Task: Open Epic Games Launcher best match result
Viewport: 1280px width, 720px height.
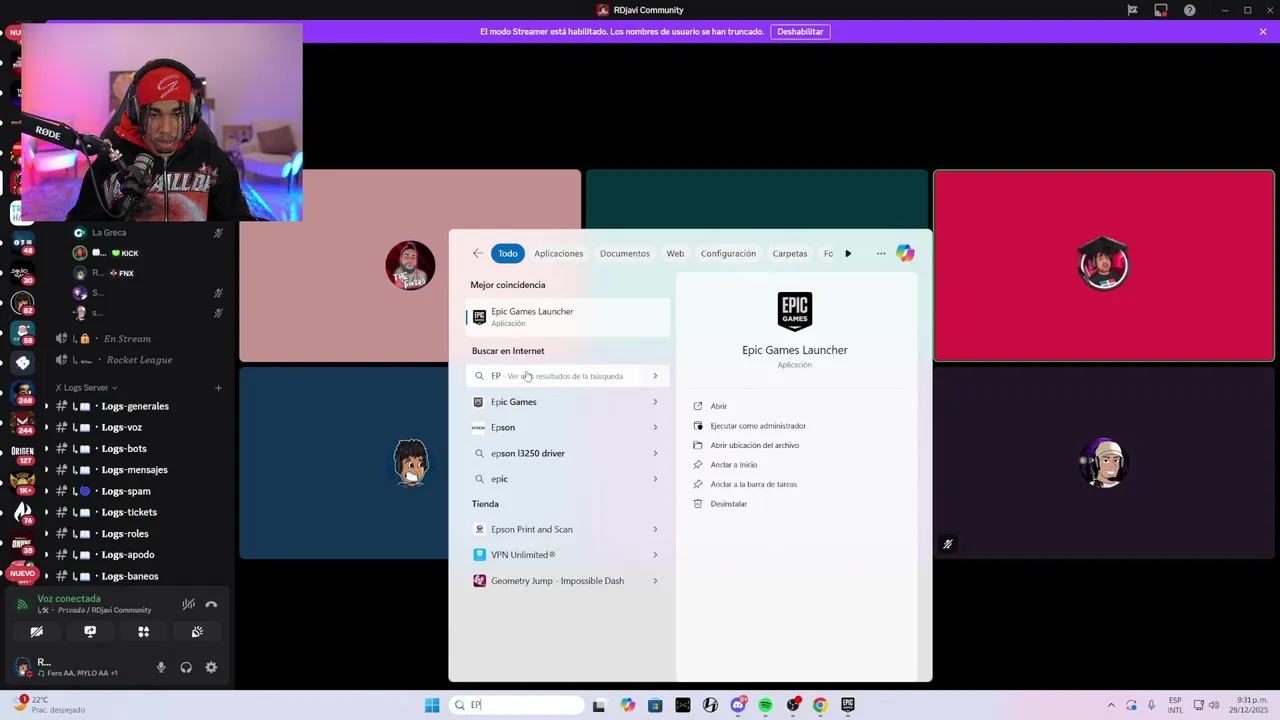Action: (568, 316)
